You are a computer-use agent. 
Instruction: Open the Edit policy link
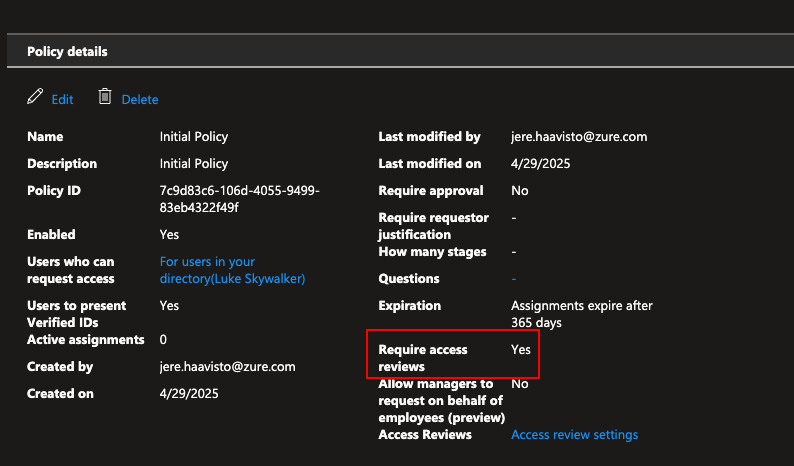pos(62,100)
